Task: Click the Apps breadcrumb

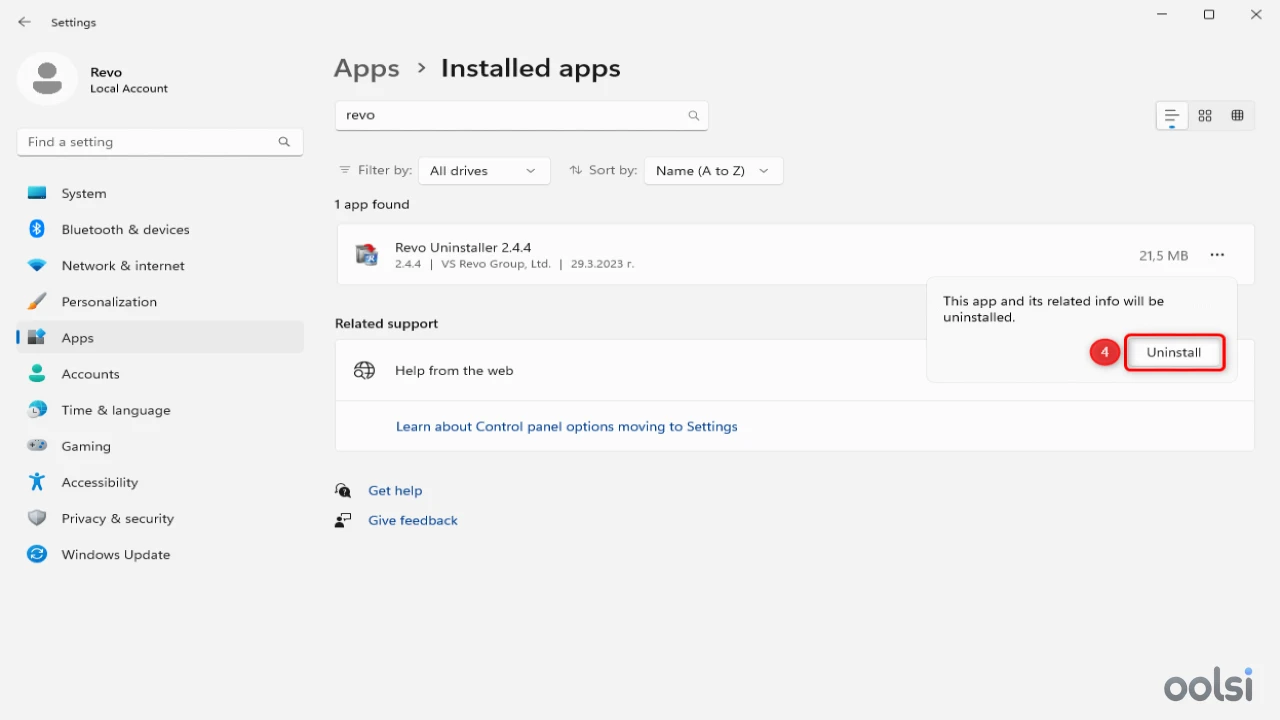Action: (367, 68)
